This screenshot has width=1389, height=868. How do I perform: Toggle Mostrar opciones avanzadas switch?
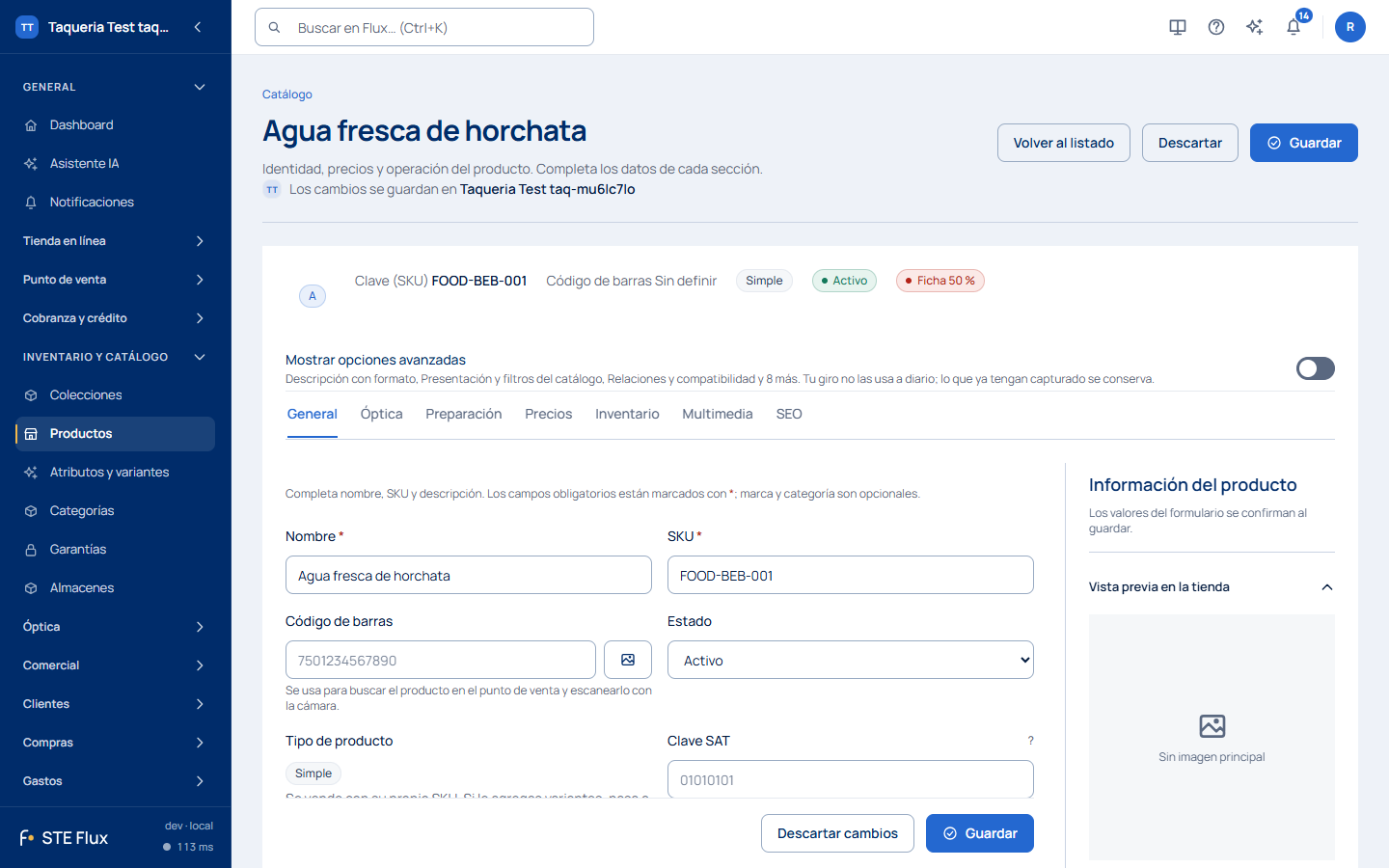1316,368
